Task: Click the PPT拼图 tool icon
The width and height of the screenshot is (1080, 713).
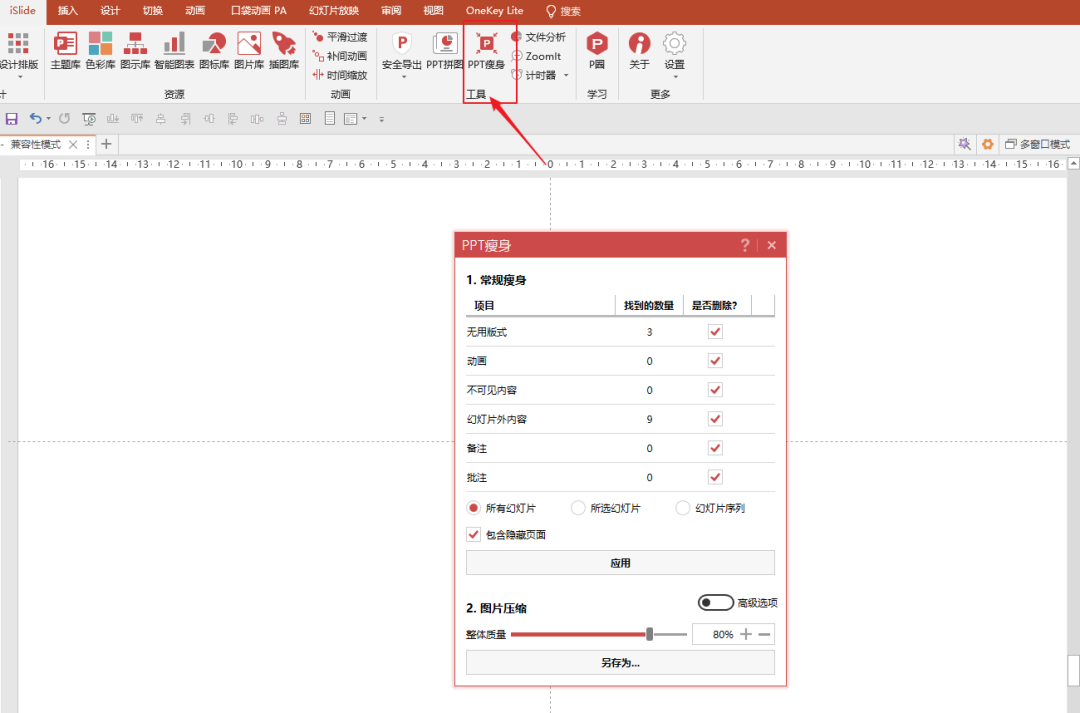Action: coord(445,50)
